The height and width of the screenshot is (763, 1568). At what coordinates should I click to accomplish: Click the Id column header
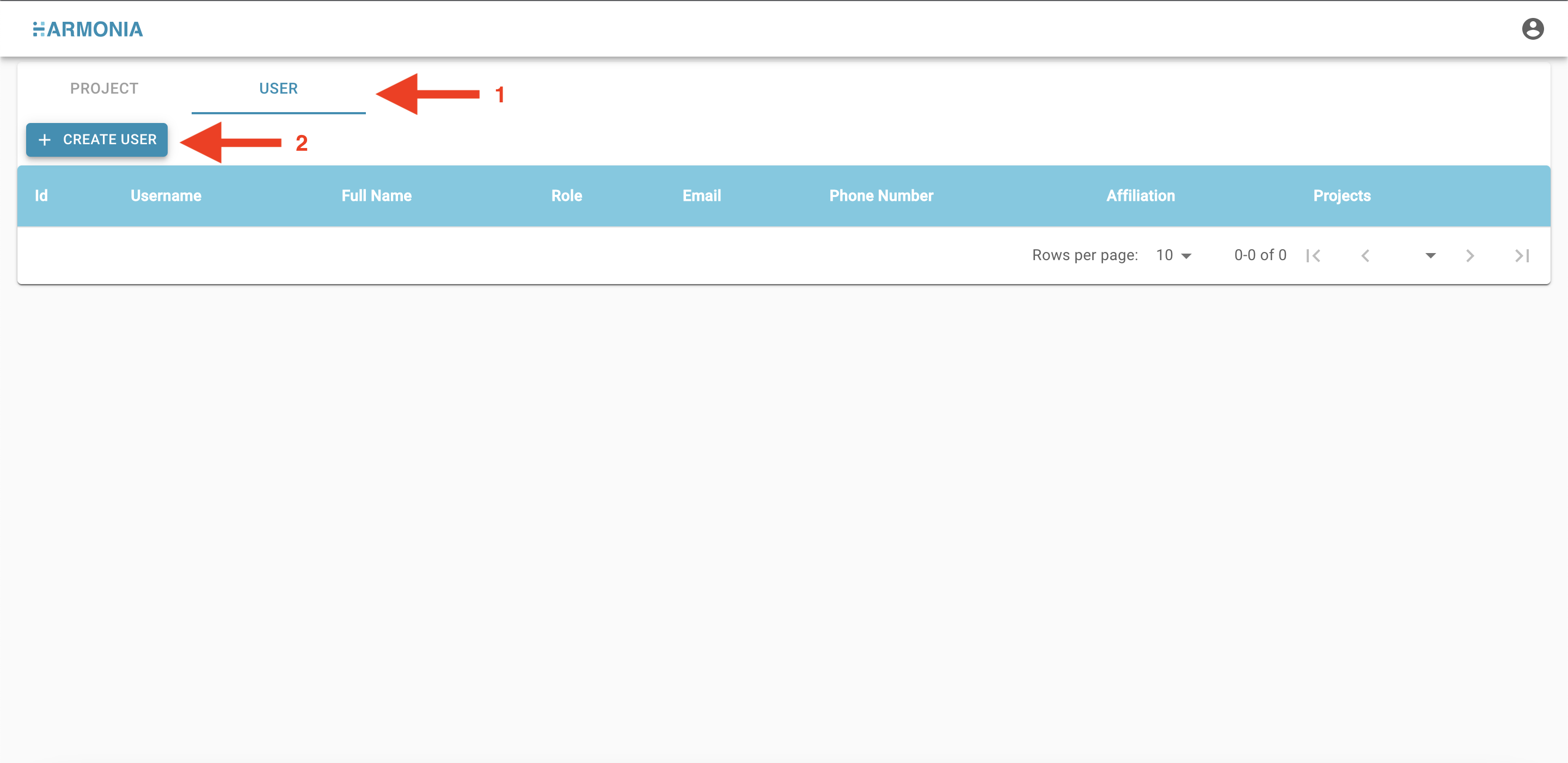click(41, 195)
